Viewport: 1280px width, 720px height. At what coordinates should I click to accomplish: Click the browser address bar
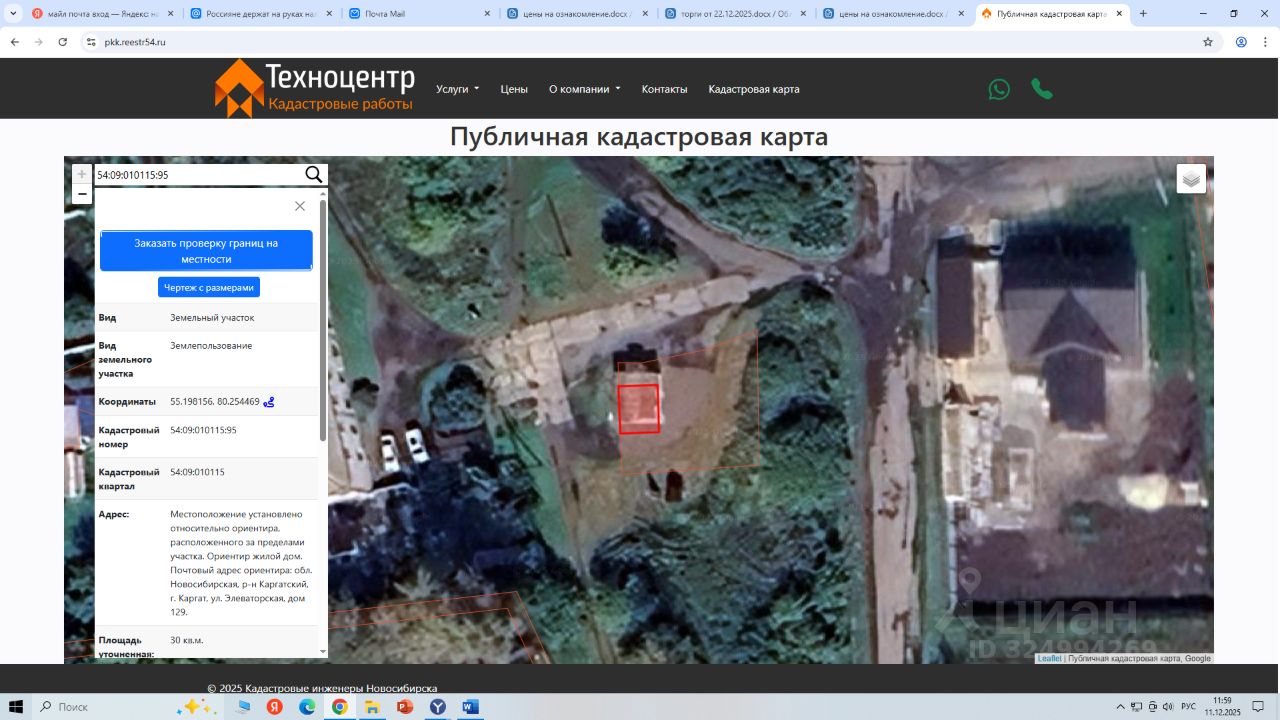640,42
